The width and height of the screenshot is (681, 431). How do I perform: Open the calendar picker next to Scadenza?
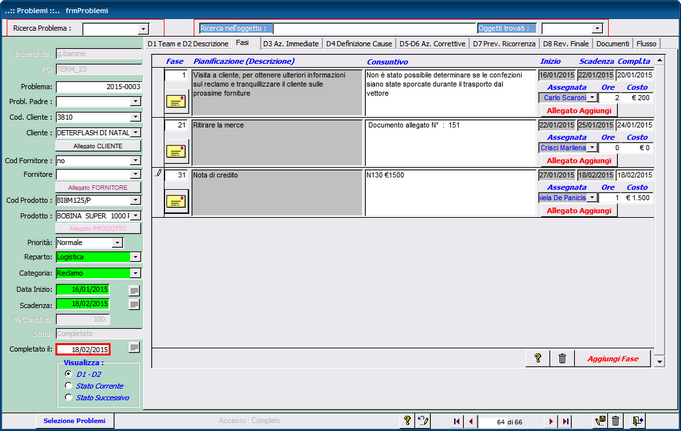134,305
